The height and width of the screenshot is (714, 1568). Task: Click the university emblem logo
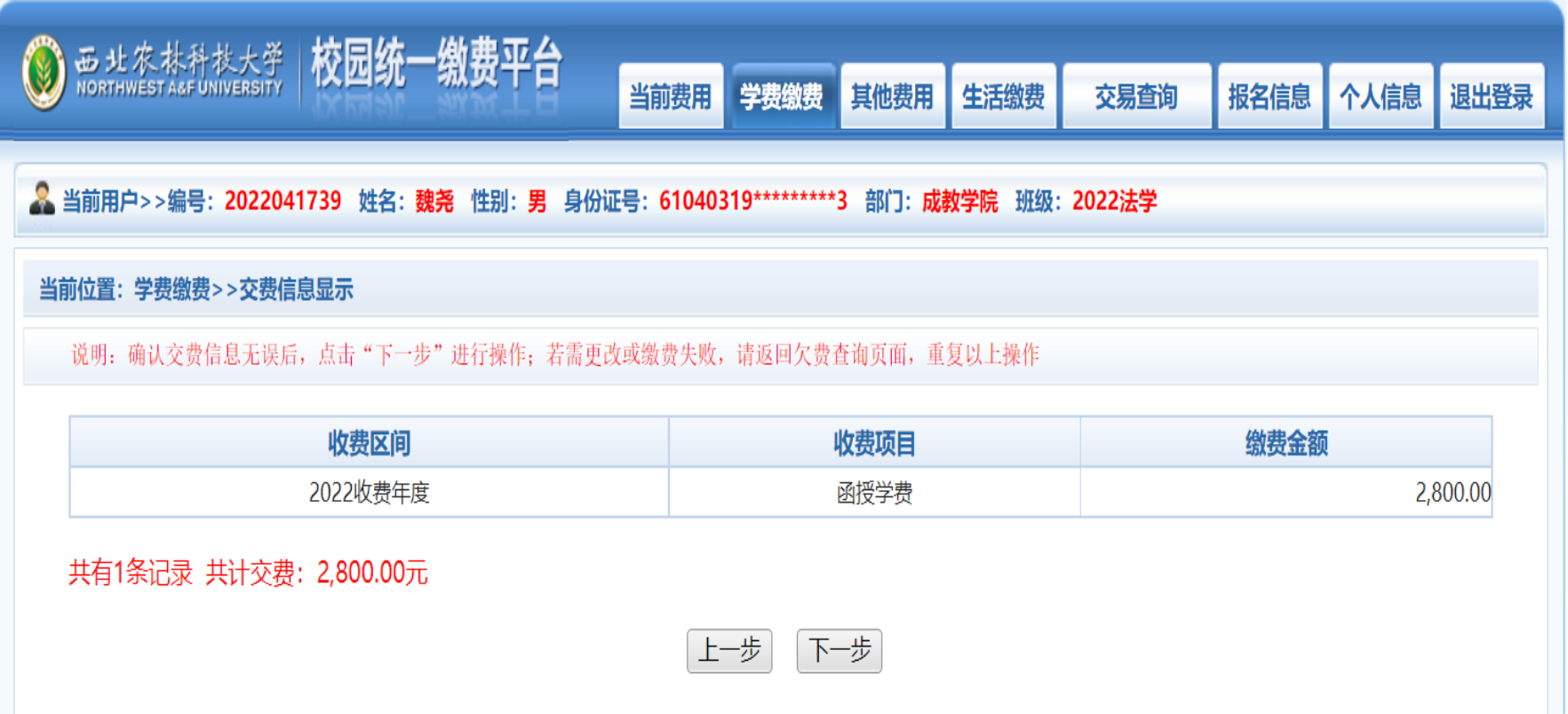(x=44, y=72)
